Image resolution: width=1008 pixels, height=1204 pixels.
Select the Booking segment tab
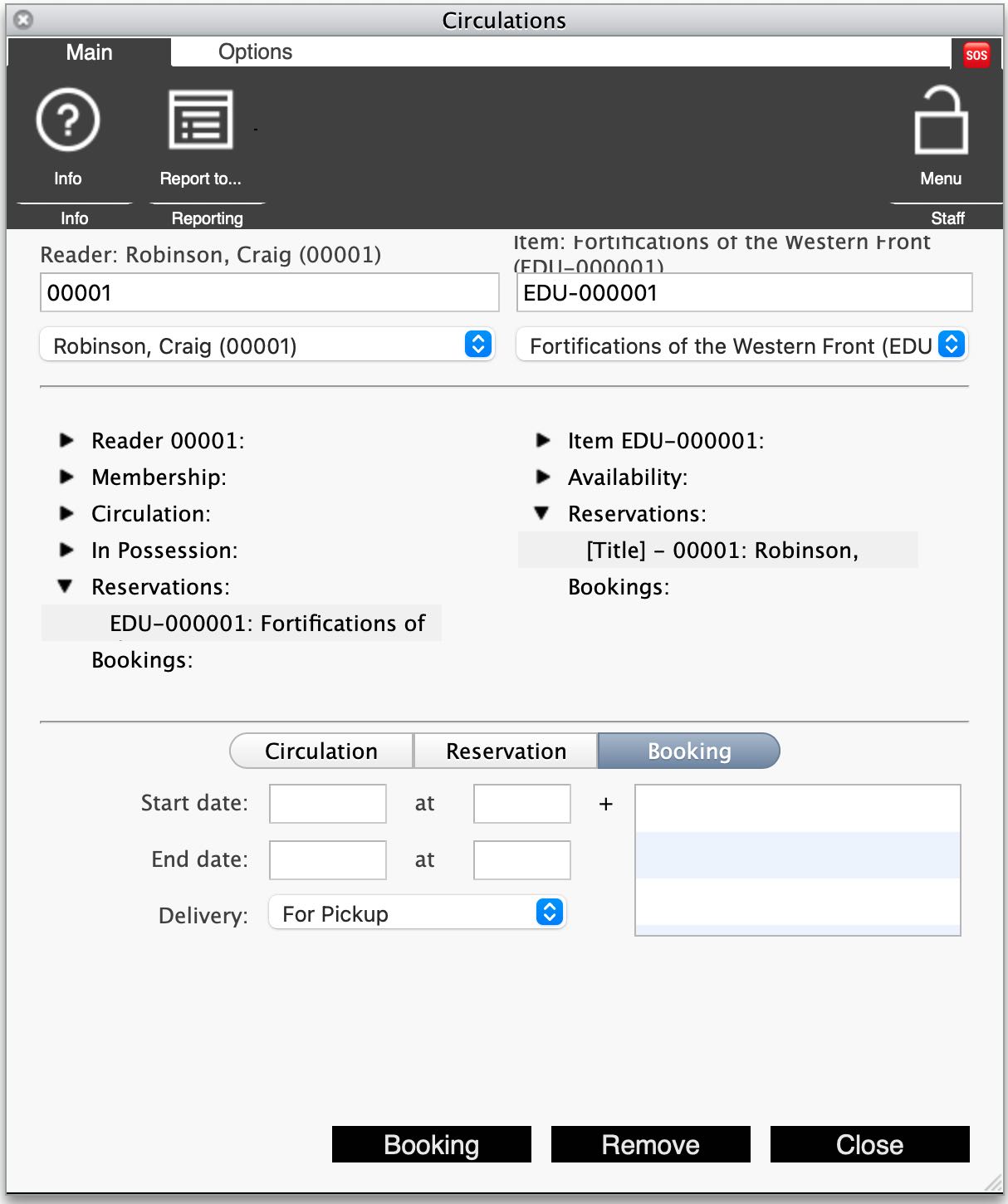(689, 751)
